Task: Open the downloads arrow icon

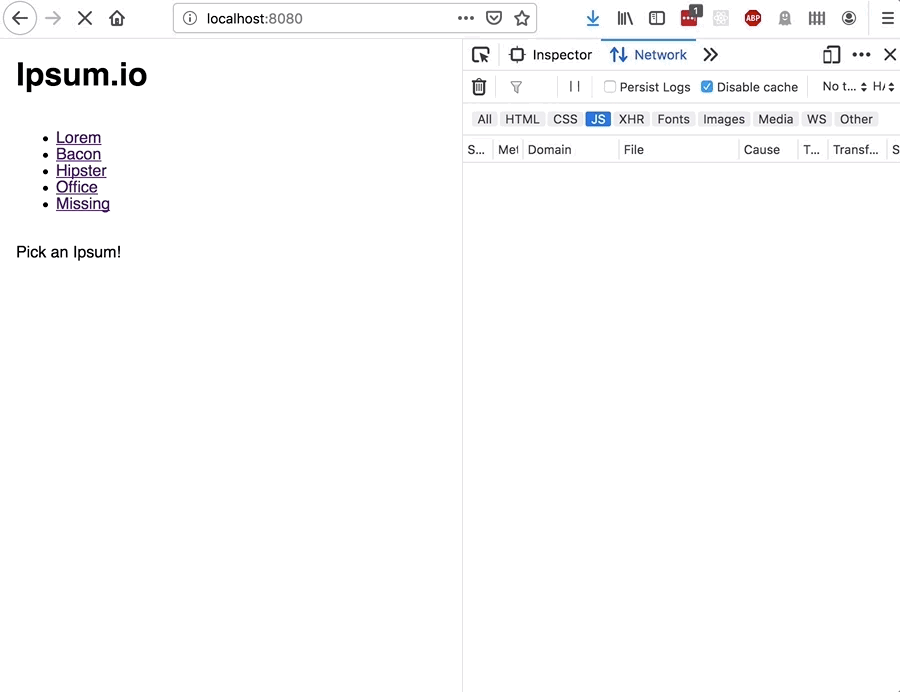Action: click(x=593, y=18)
